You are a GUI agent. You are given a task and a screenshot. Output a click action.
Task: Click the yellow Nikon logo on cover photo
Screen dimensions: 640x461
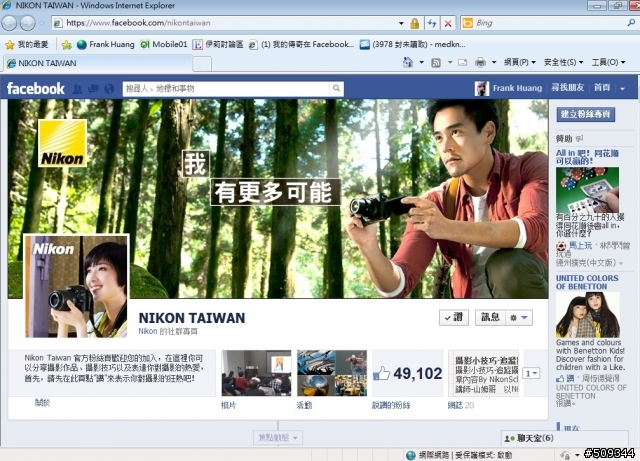[62, 143]
